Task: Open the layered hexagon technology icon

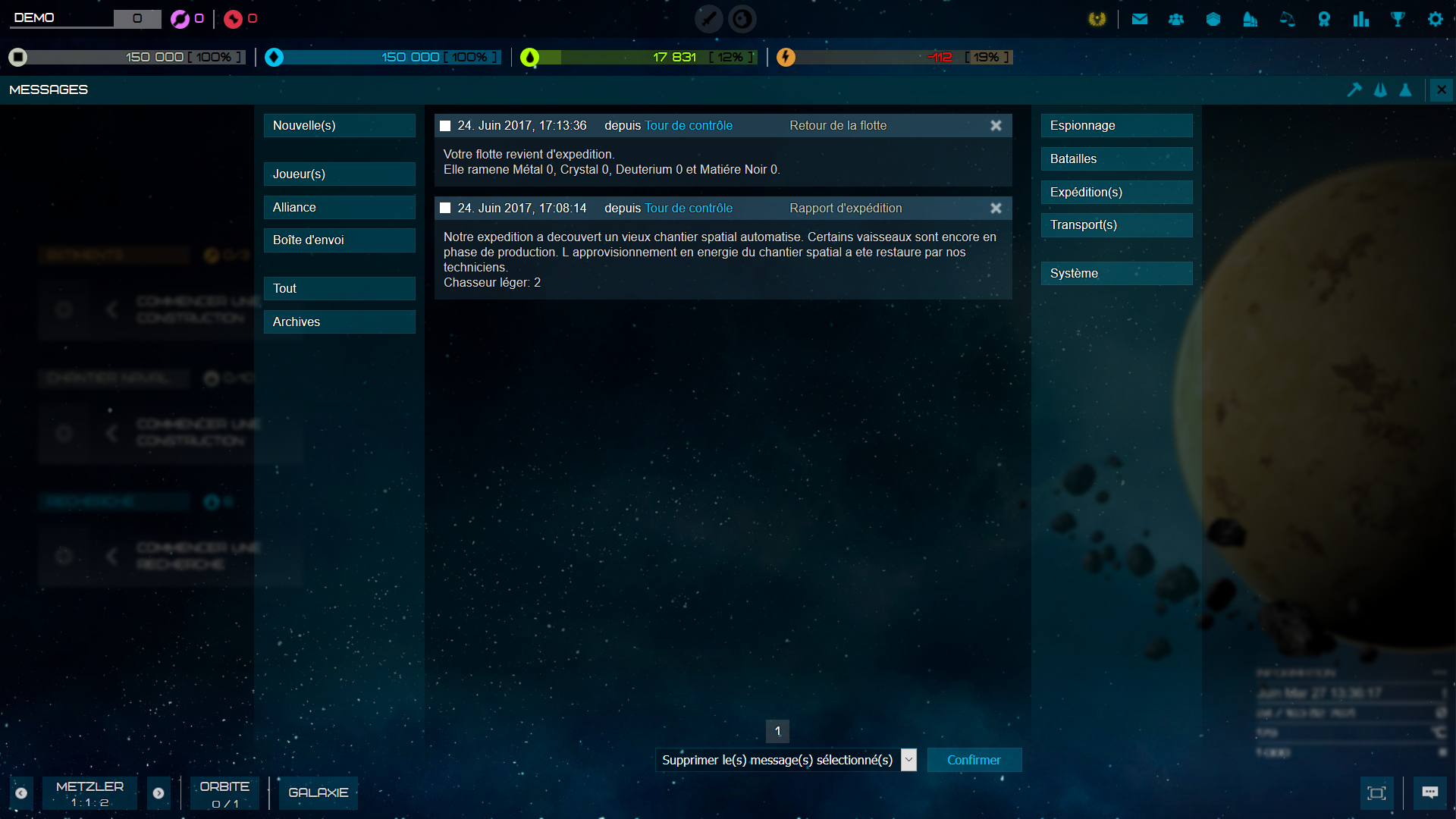Action: [x=1213, y=19]
